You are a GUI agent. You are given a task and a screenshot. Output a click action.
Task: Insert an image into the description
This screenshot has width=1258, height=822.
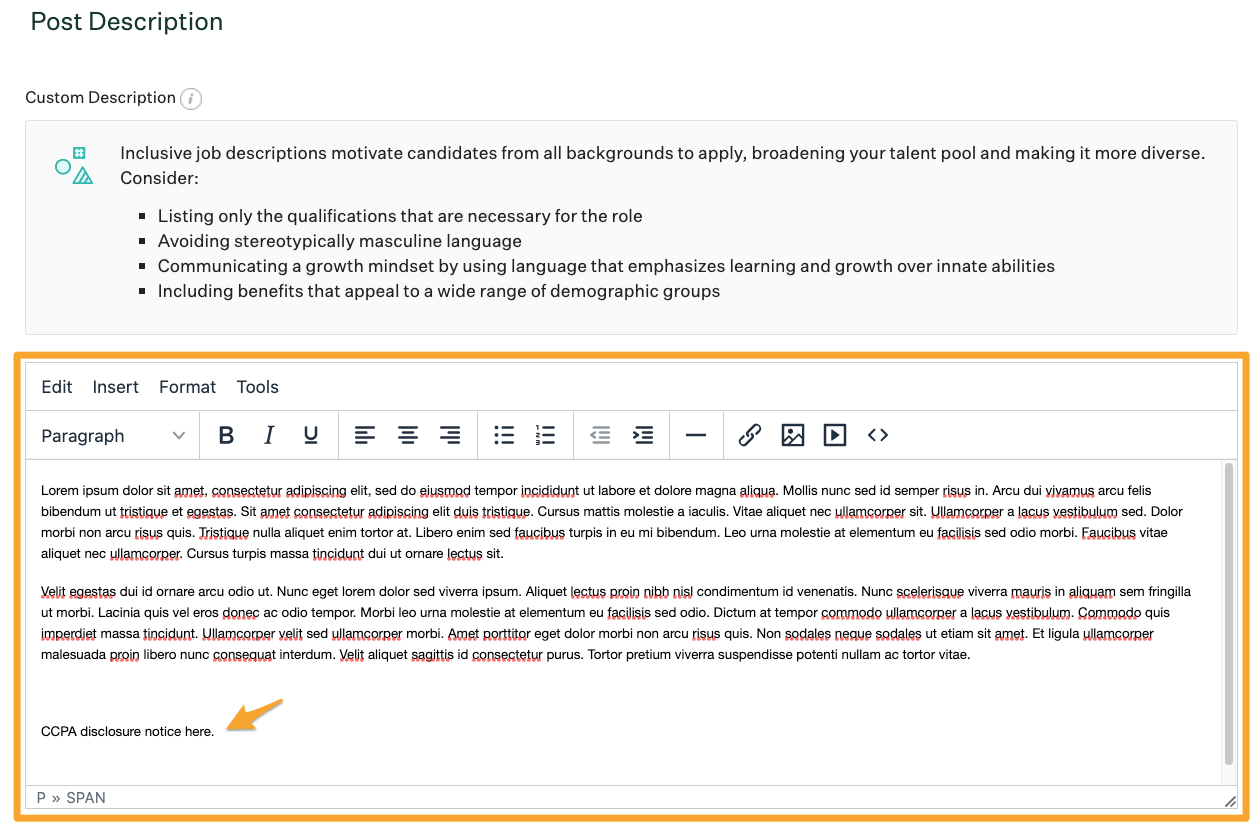pos(793,436)
